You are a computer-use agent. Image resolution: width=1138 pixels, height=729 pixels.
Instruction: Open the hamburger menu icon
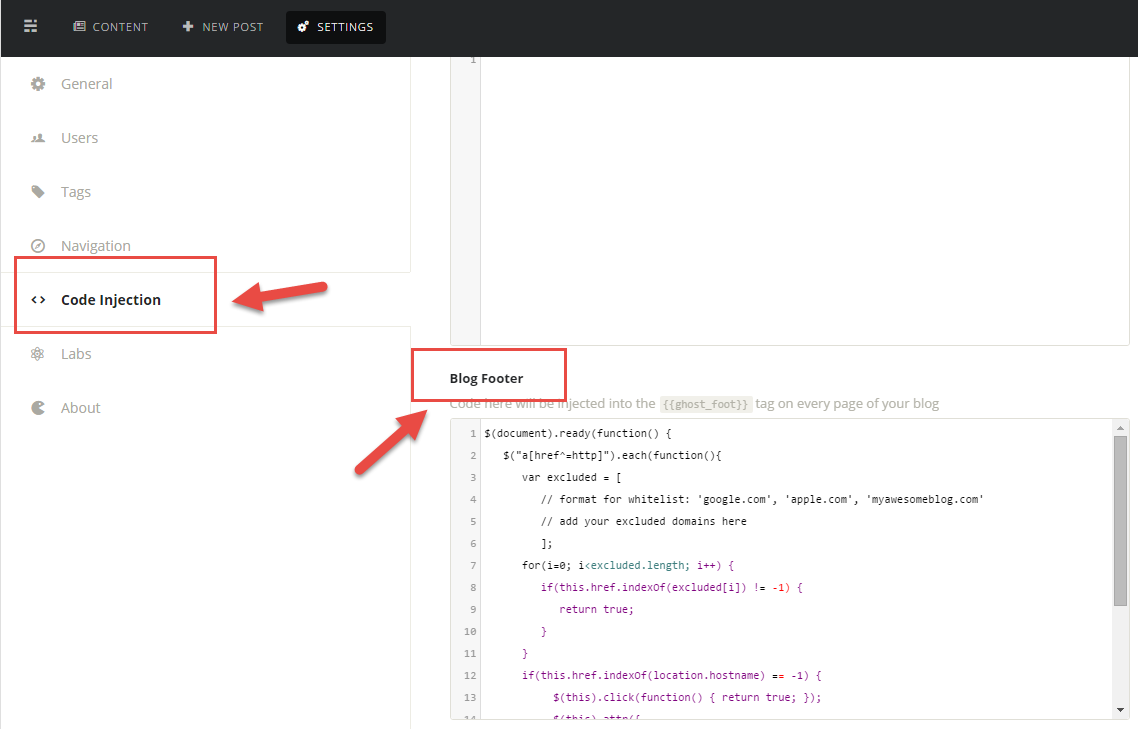[30, 27]
